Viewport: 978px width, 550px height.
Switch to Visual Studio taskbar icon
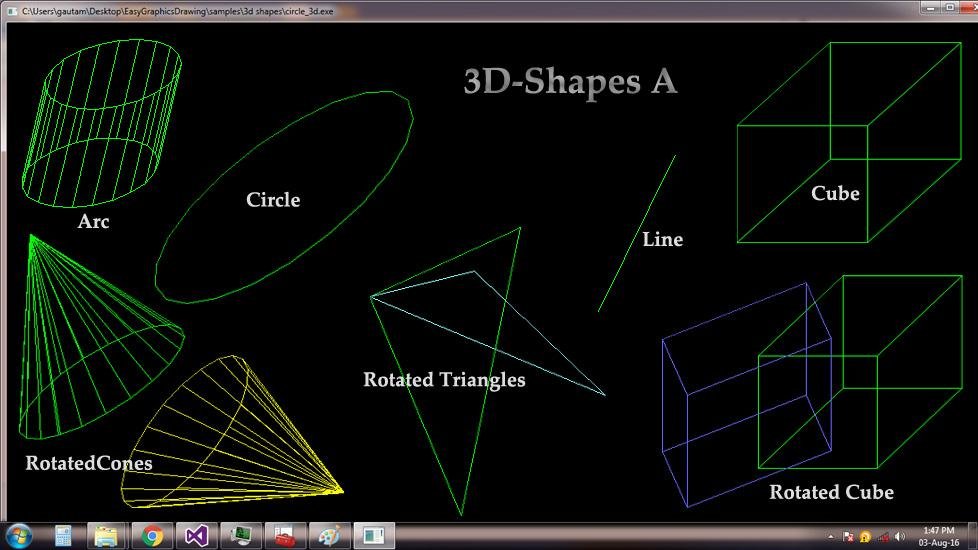point(196,536)
